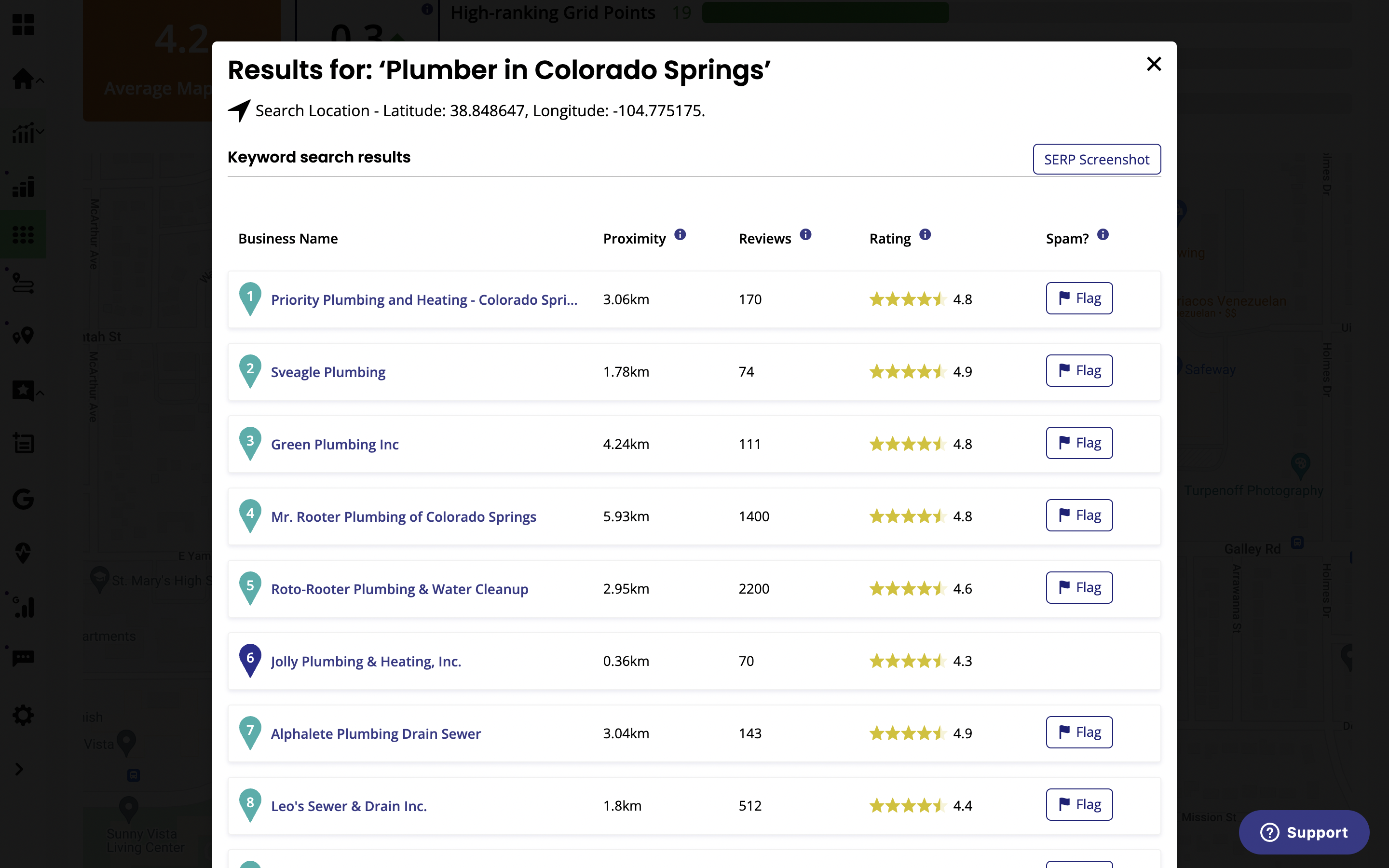Click the rank 8 map pin marker

click(250, 805)
